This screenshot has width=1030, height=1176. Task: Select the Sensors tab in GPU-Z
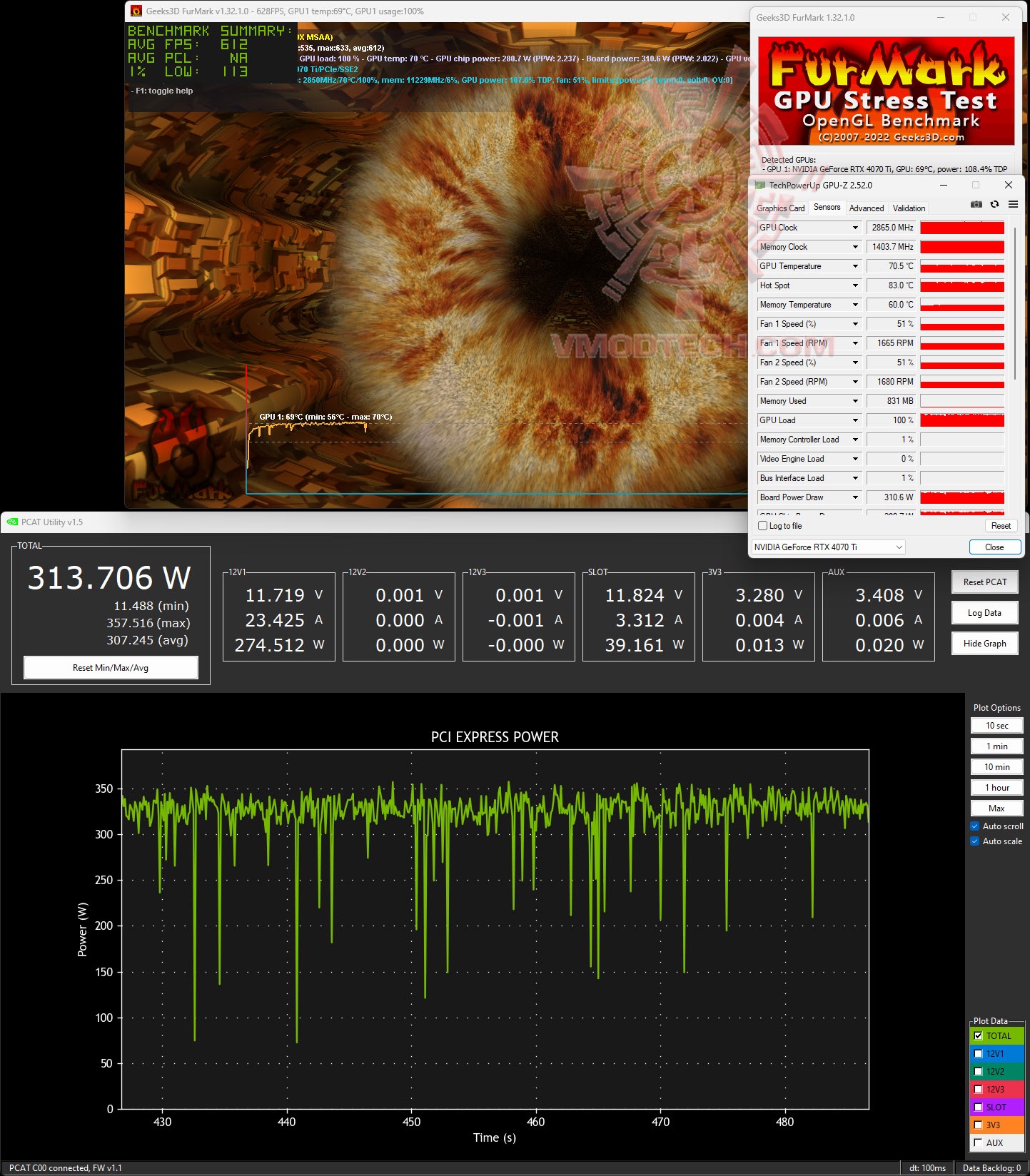(827, 207)
